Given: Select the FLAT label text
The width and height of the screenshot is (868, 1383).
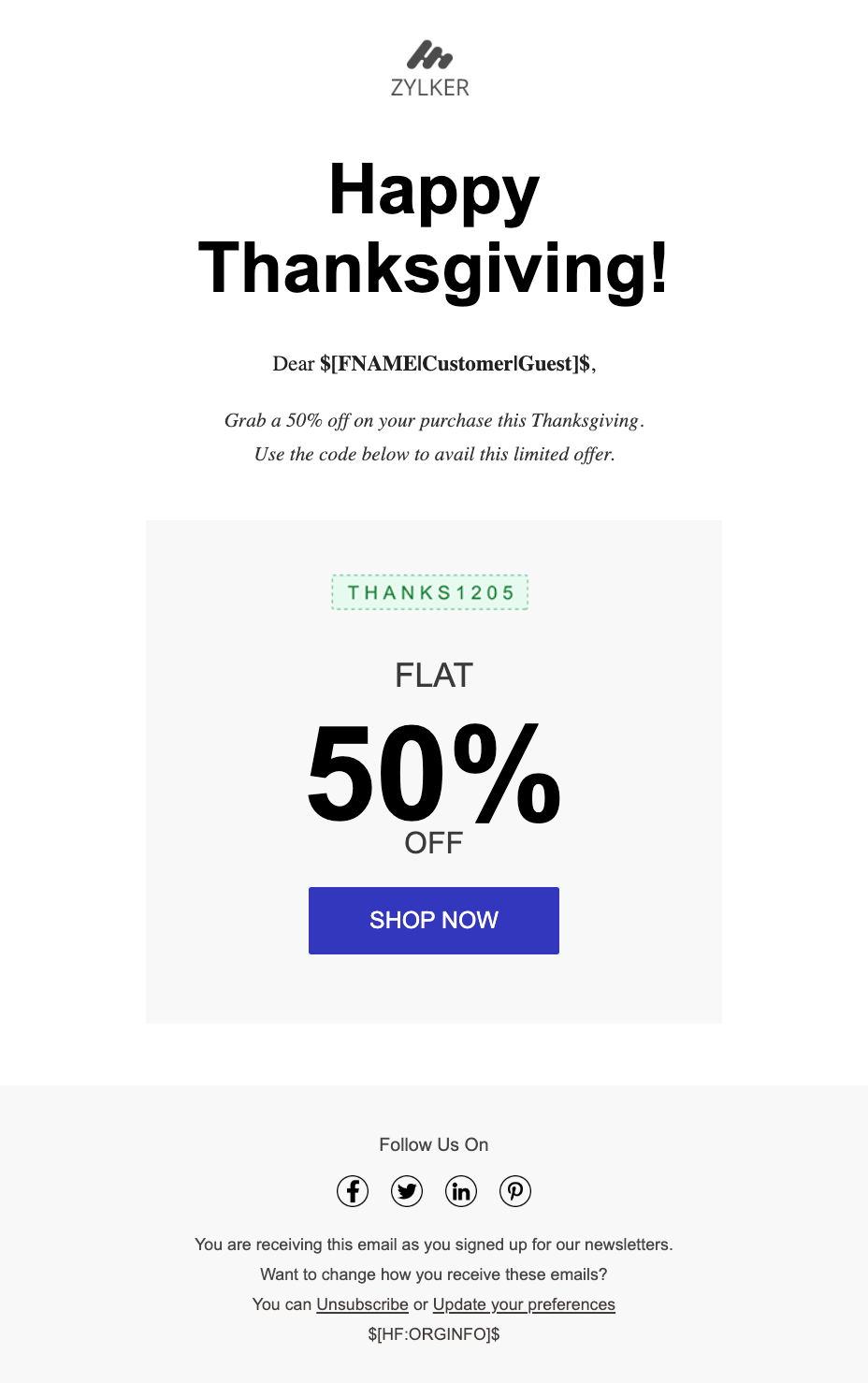Looking at the screenshot, I should click(x=434, y=675).
